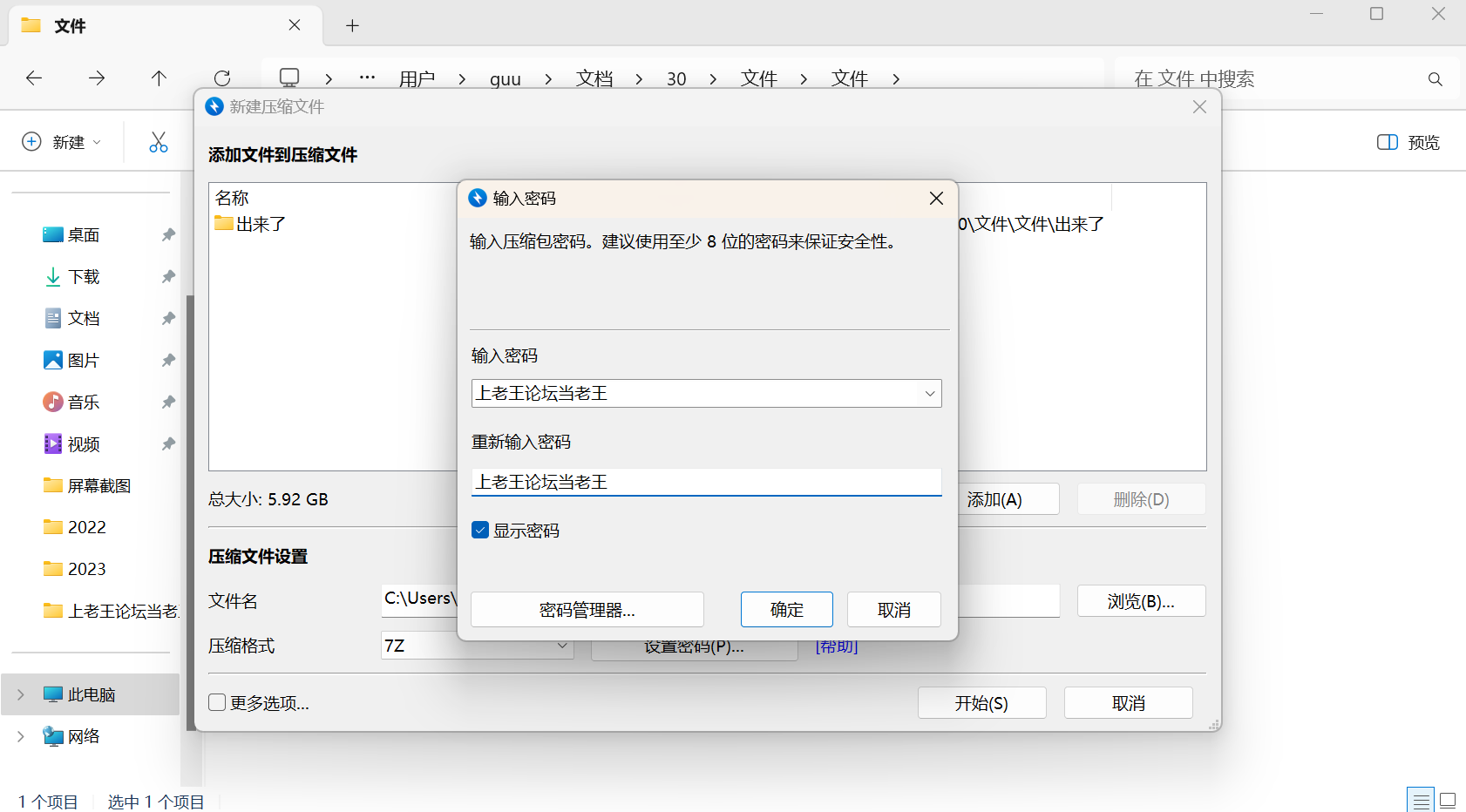Click the Forward arrow in File Explorer
Viewport: 1466px width, 812px height.
pos(97,78)
